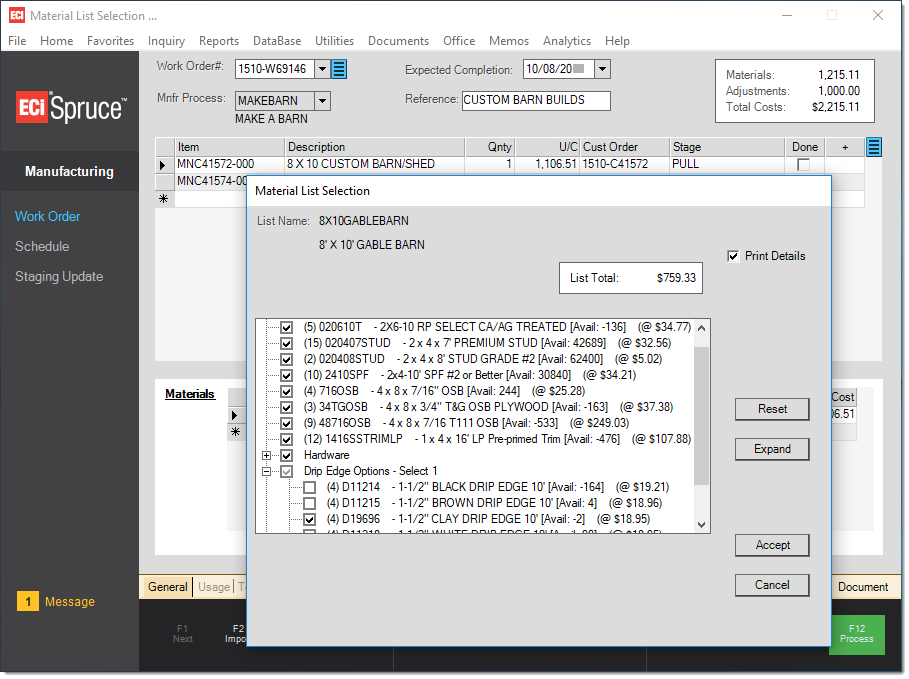Open the DataBase menu
Image resolution: width=909 pixels, height=679 pixels.
click(x=277, y=41)
